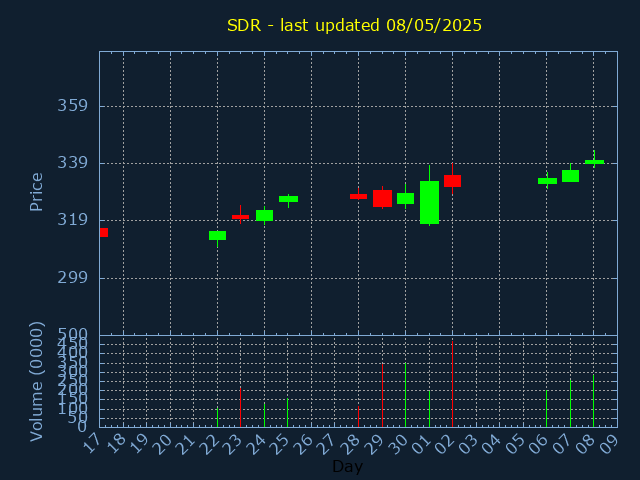The width and height of the screenshot is (640, 480).
Task: Select the tall green candlestick for day 01
Action: click(429, 202)
